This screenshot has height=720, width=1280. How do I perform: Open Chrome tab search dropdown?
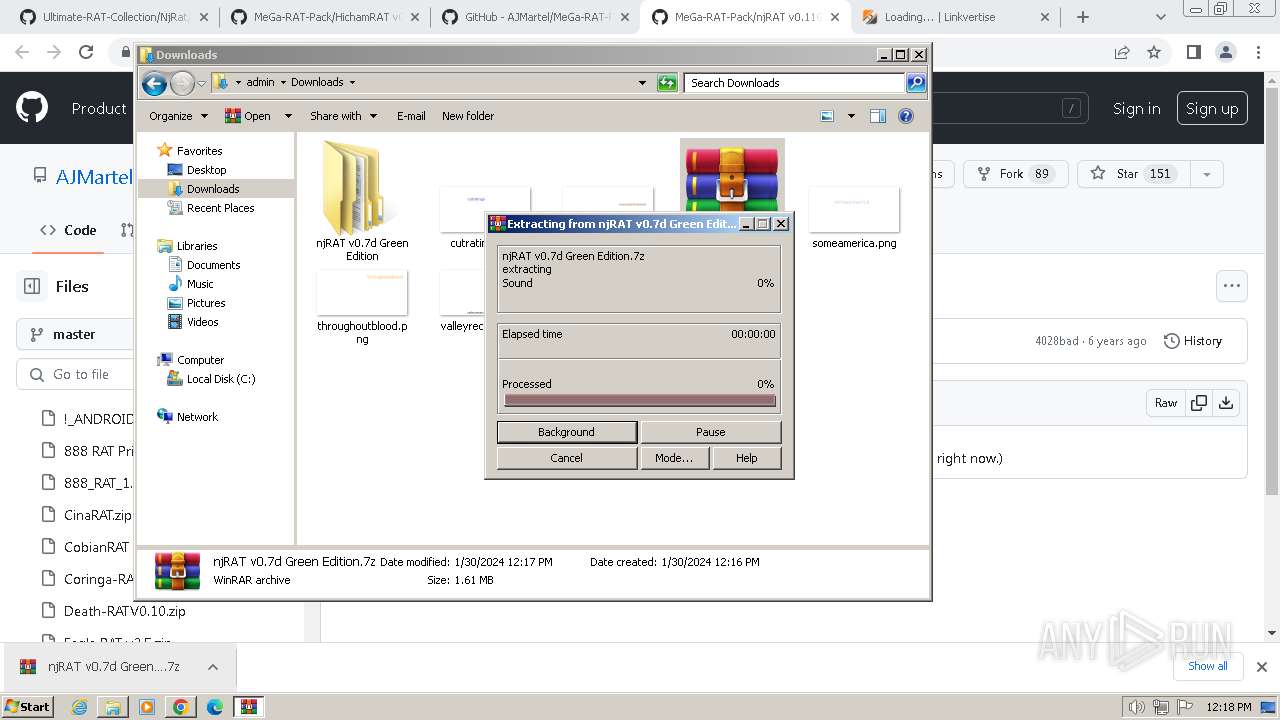pos(1161,17)
